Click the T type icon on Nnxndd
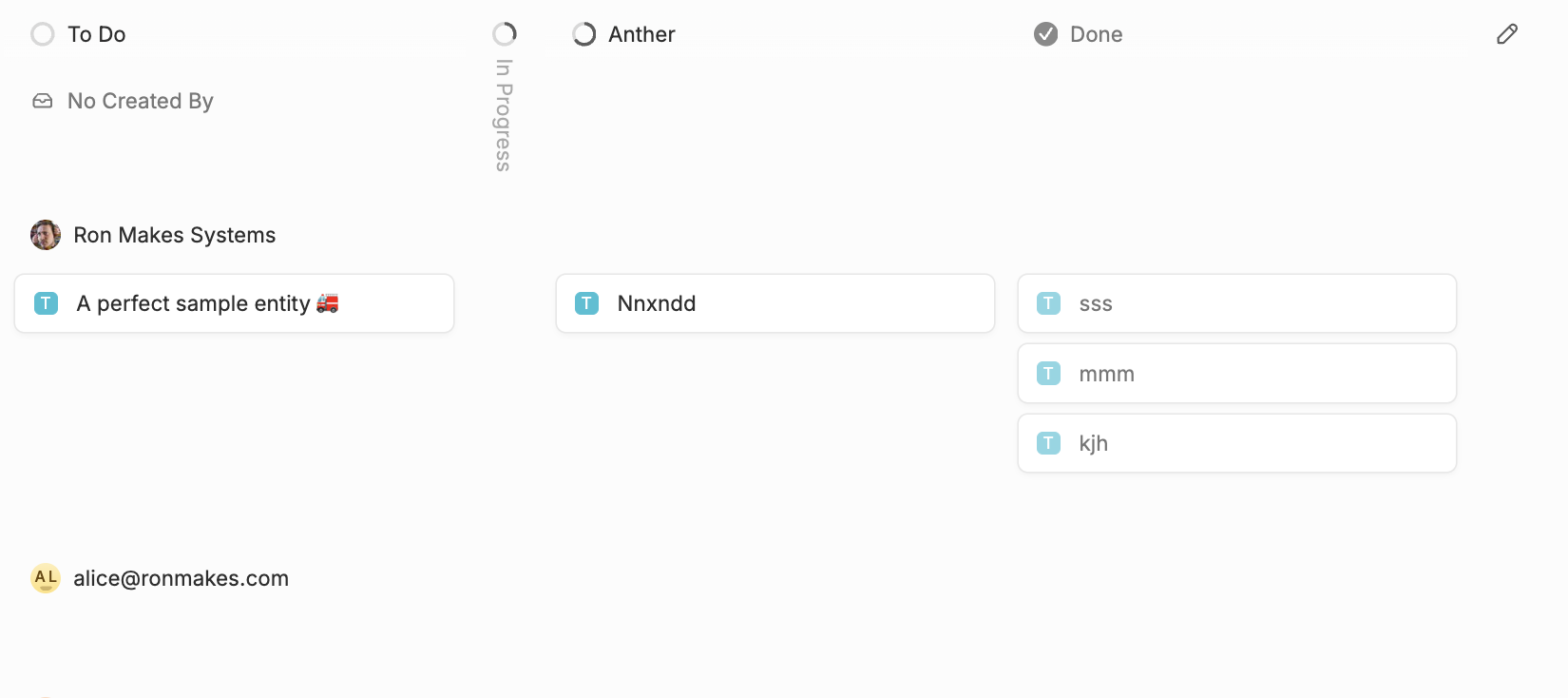This screenshot has width=1568, height=698. [x=587, y=303]
